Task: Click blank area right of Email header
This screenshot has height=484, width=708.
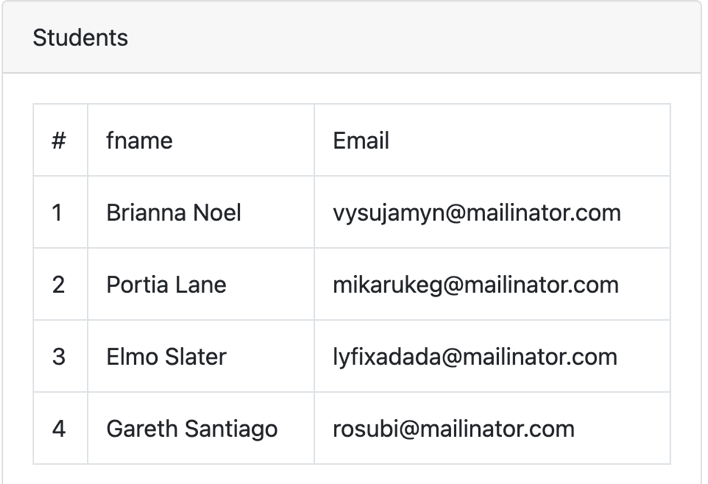Action: pos(528,140)
